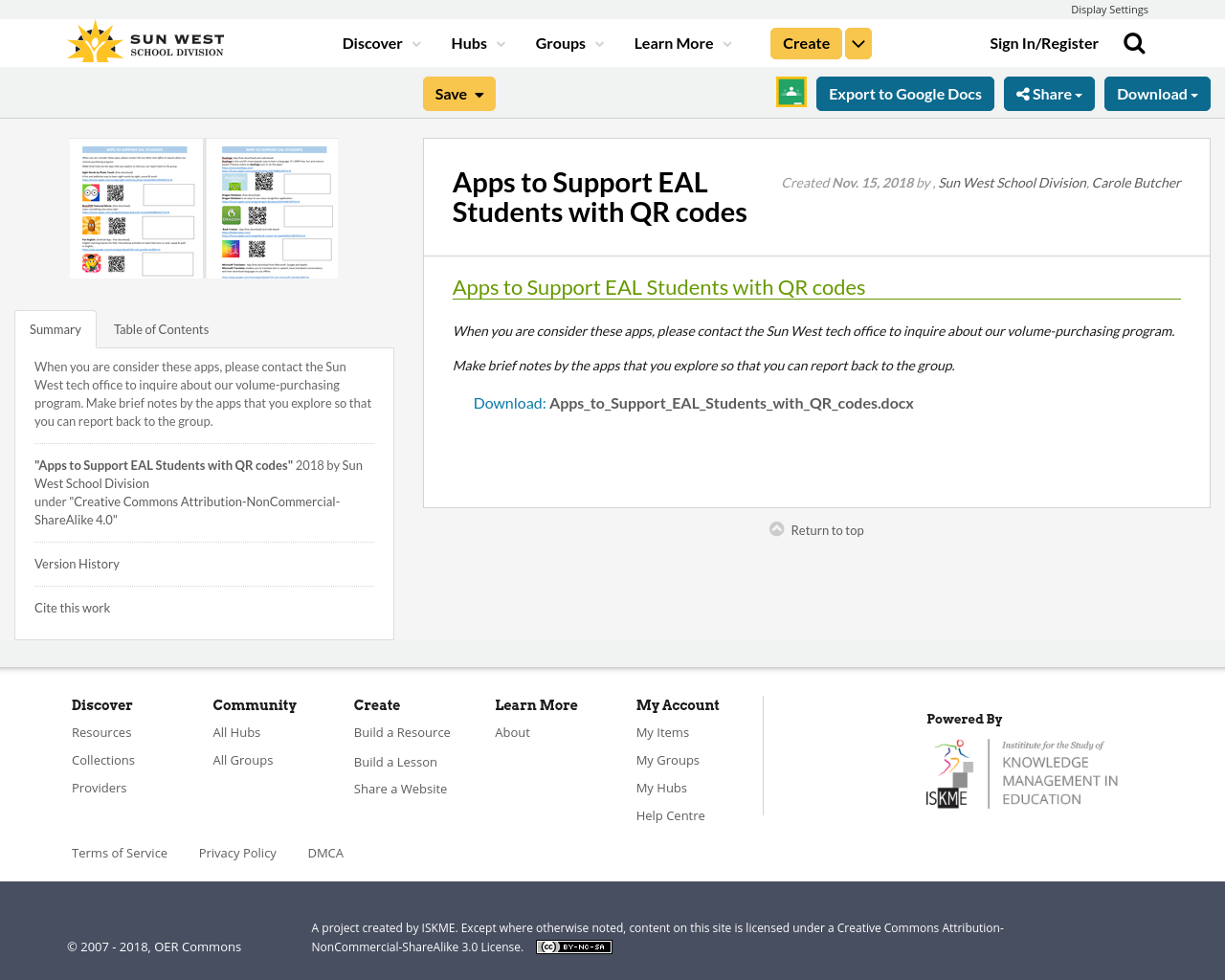Open the Download dropdown menu
This screenshot has width=1225, height=980.
1157,93
